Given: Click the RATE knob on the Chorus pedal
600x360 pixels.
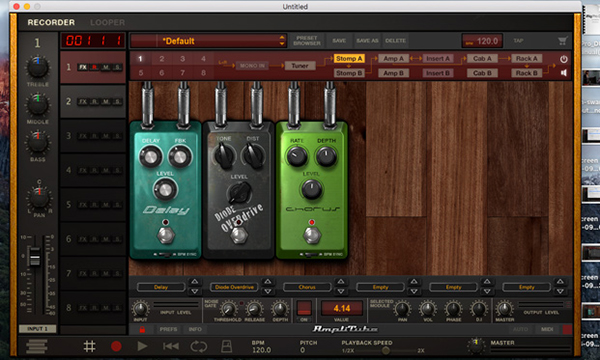Looking at the screenshot, I should click(297, 156).
